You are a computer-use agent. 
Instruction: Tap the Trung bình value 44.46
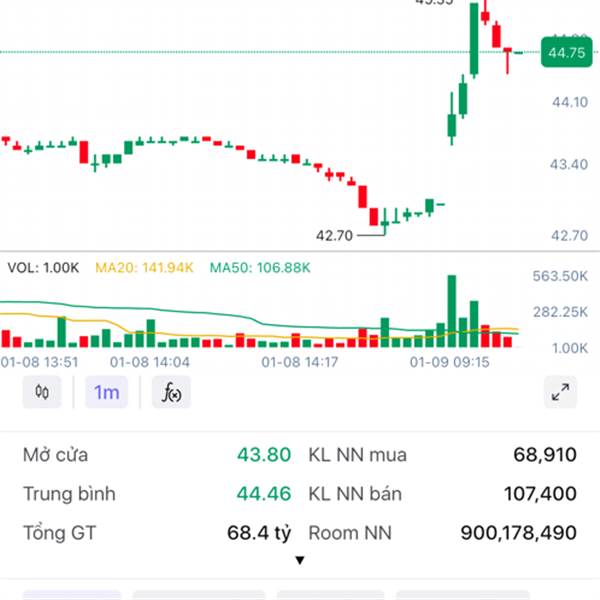point(264,494)
